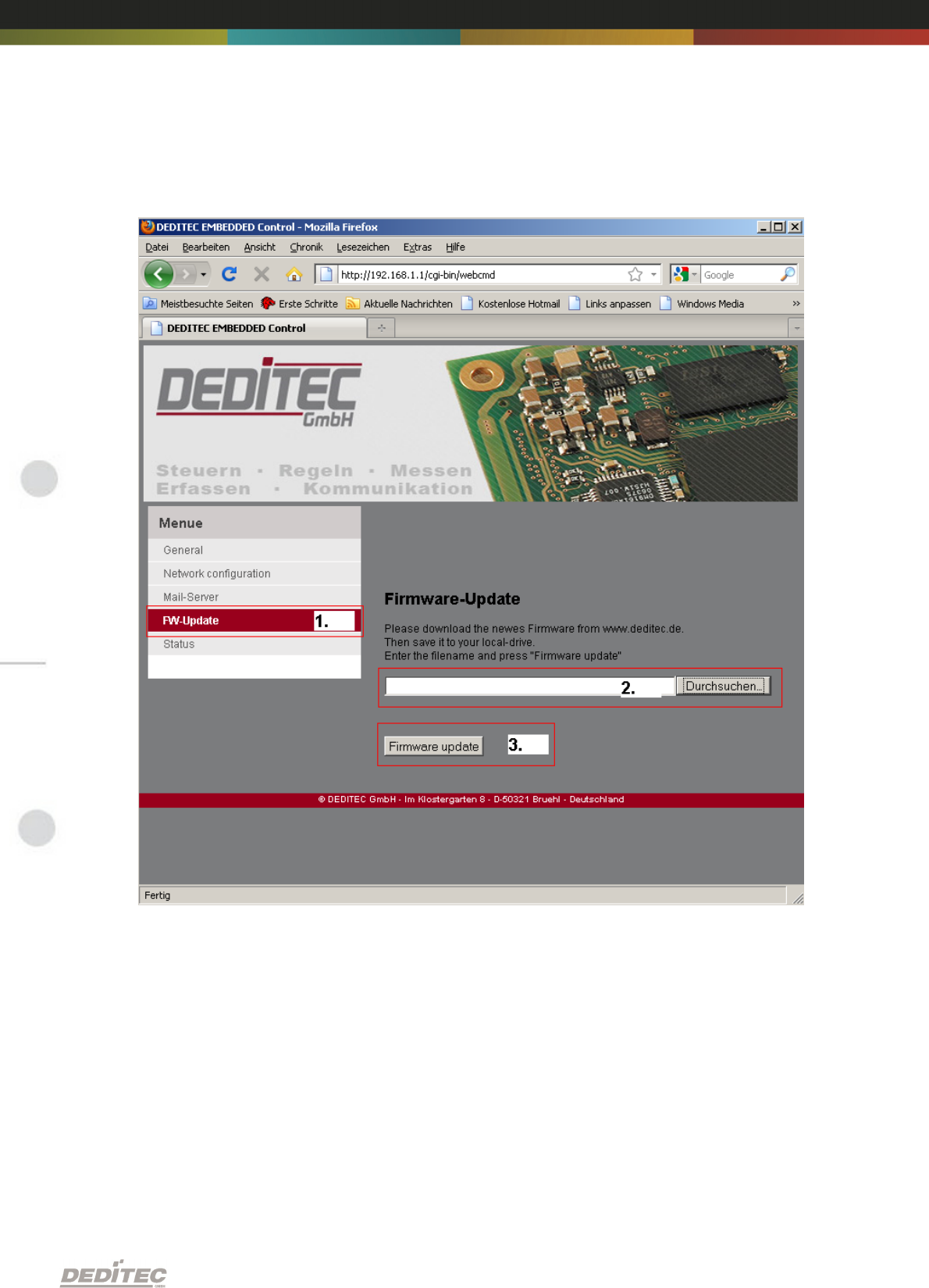Click the 'Fertig' status bar text
929x1288 pixels.
click(x=157, y=895)
